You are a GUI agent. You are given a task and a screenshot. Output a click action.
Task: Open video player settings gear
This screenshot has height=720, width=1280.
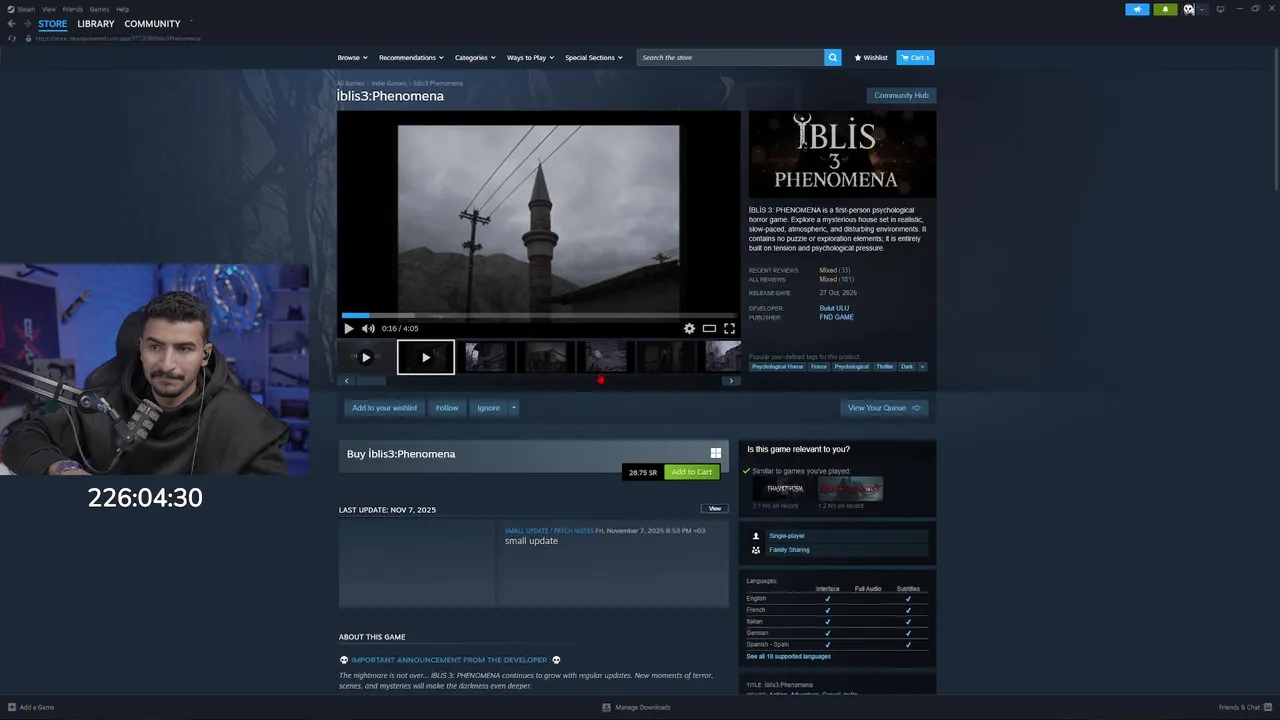(x=689, y=328)
